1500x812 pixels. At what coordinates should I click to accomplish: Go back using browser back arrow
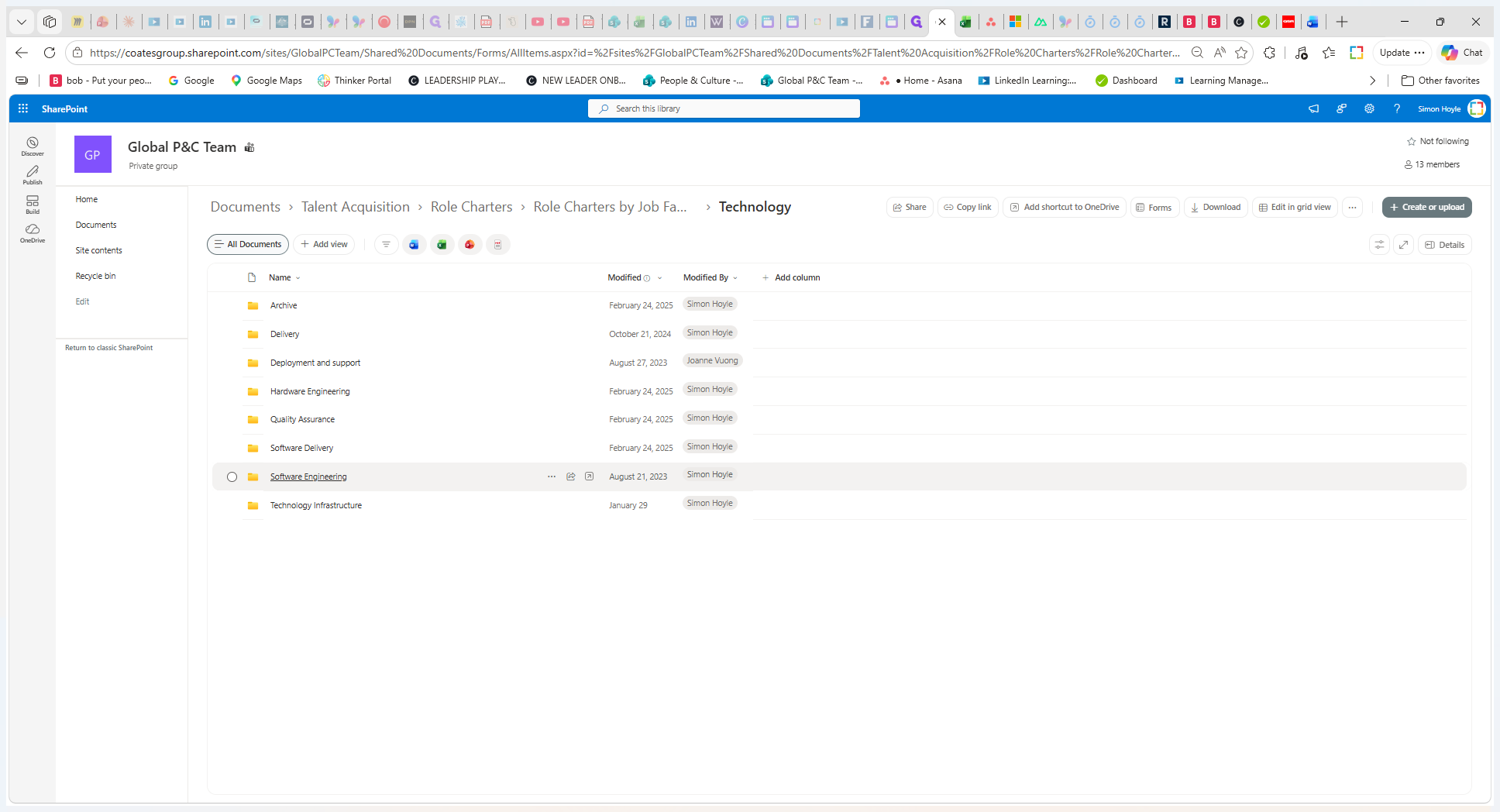click(22, 53)
